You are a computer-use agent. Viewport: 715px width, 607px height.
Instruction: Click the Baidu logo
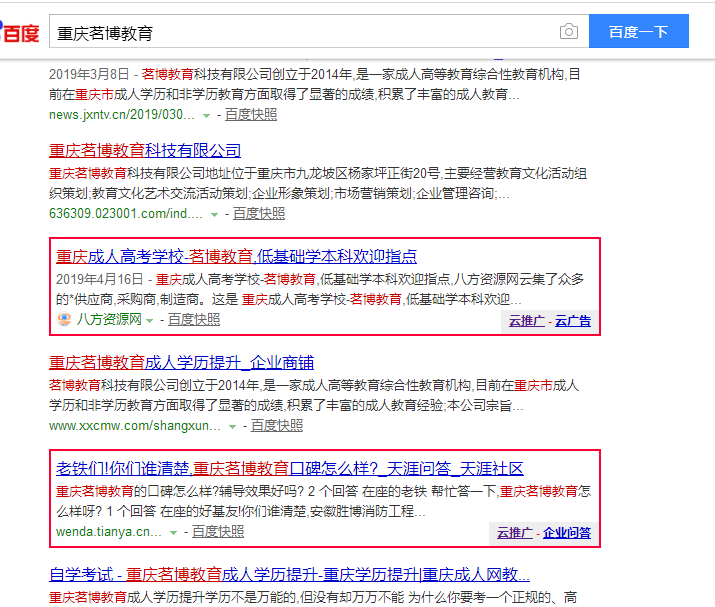point(19,32)
